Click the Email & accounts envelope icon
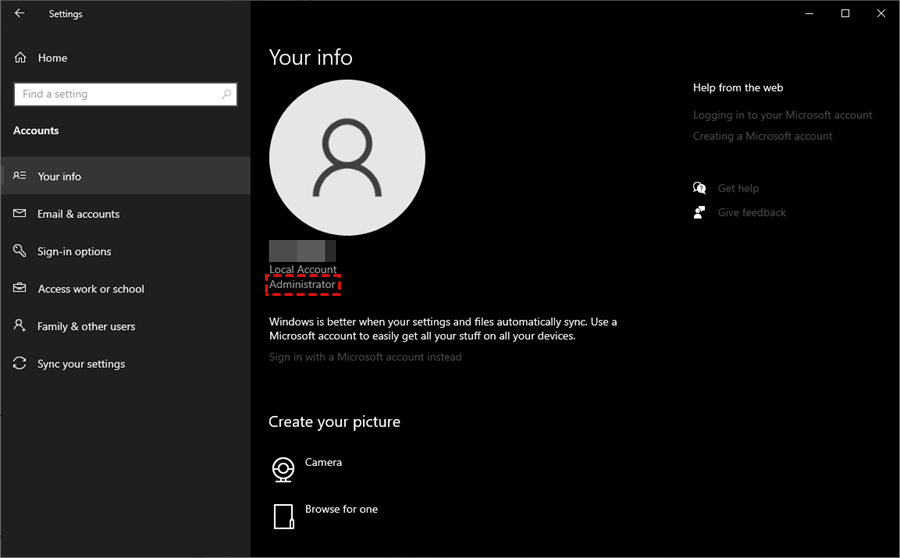 coord(19,214)
